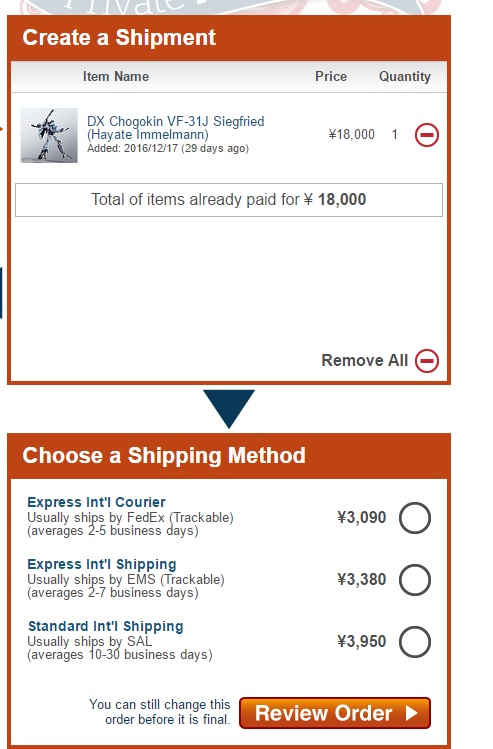Click the Choose a Shipping Method header

click(x=229, y=456)
